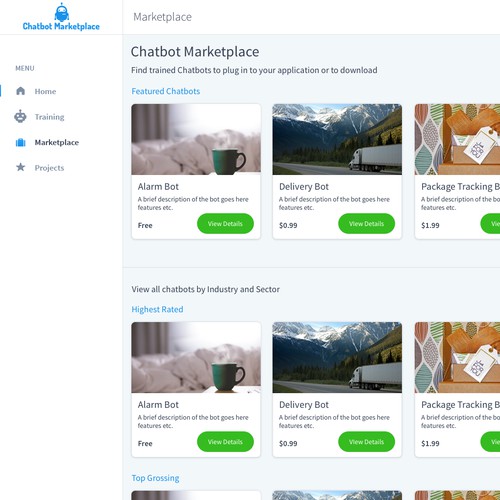Open the Training menu item
The height and width of the screenshot is (500, 500).
[x=50, y=117]
